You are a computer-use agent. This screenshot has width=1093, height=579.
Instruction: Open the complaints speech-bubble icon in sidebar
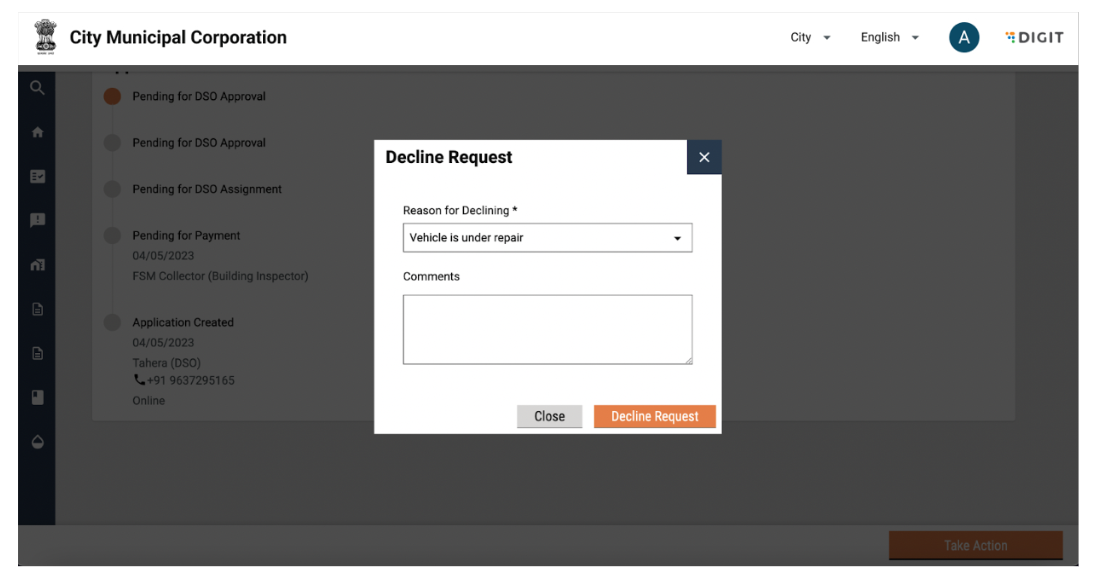[37, 220]
